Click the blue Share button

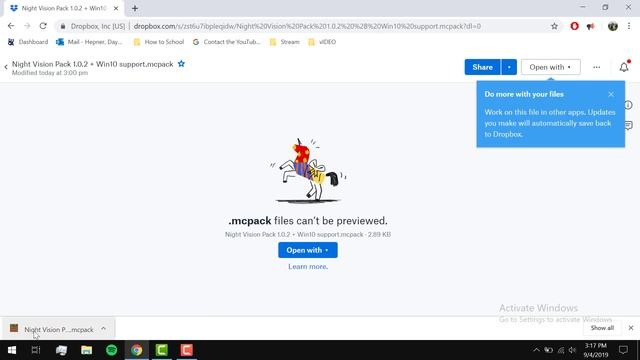pyautogui.click(x=482, y=67)
